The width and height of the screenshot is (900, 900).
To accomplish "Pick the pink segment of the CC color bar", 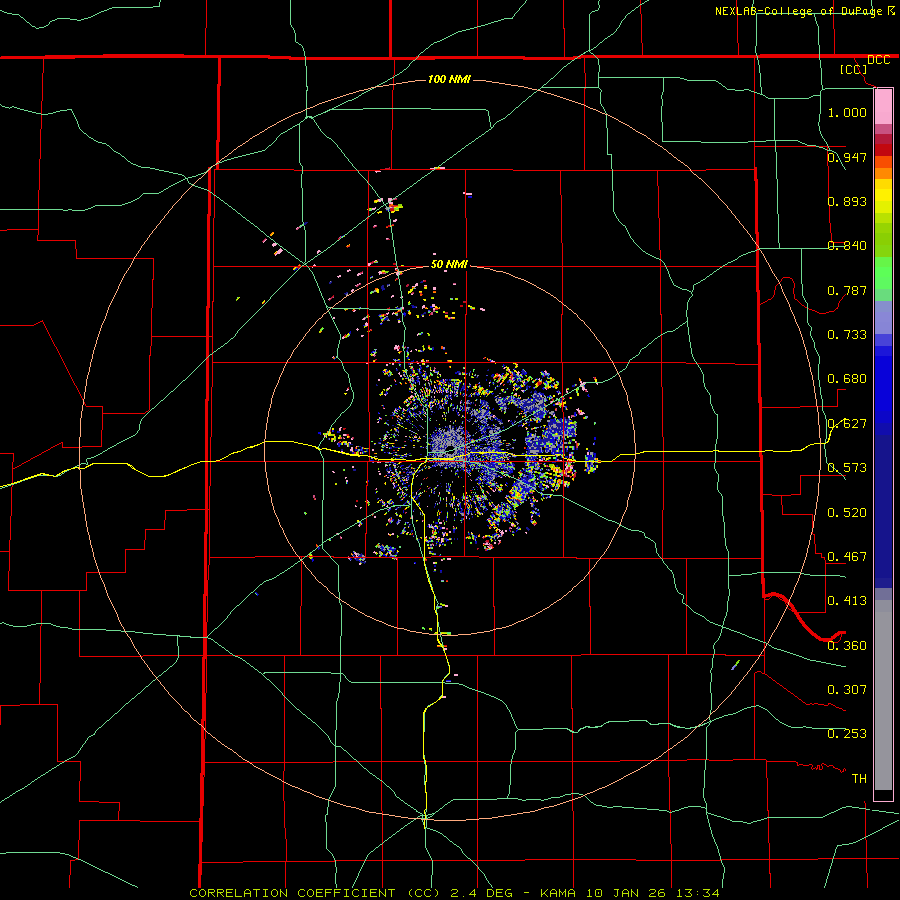I will click(883, 107).
